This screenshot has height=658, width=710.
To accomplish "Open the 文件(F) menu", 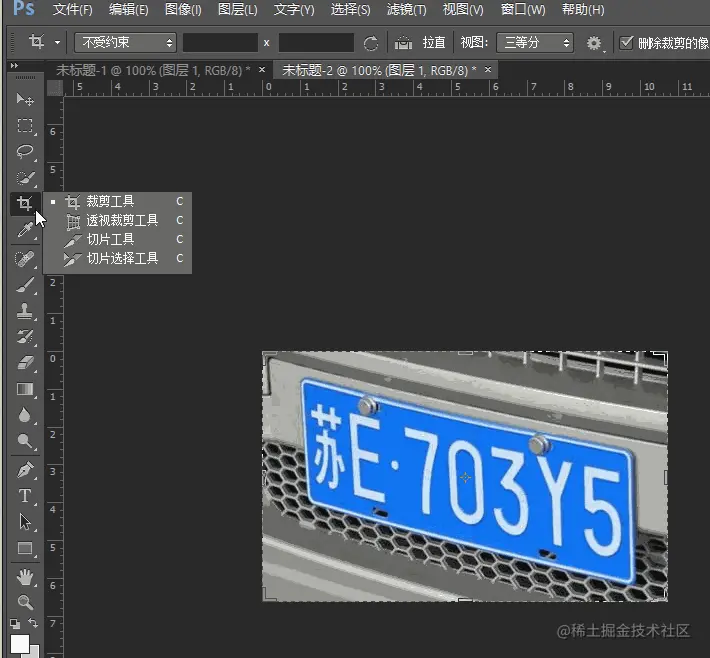I will click(x=72, y=9).
